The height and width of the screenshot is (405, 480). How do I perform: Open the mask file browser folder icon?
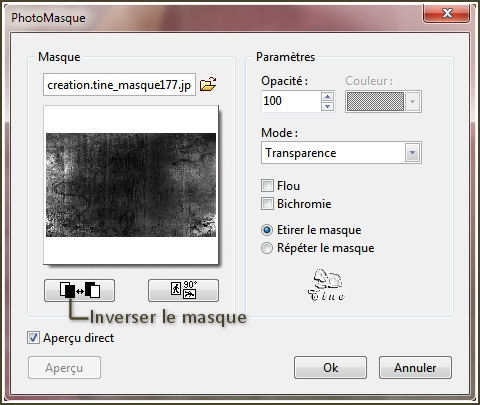208,84
